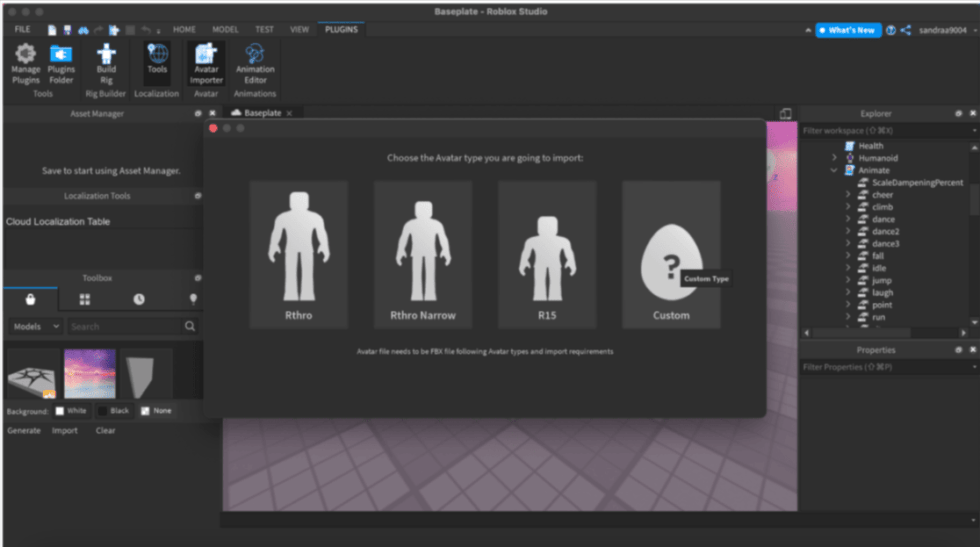Choose the R15 avatar type

pyautogui.click(x=548, y=254)
